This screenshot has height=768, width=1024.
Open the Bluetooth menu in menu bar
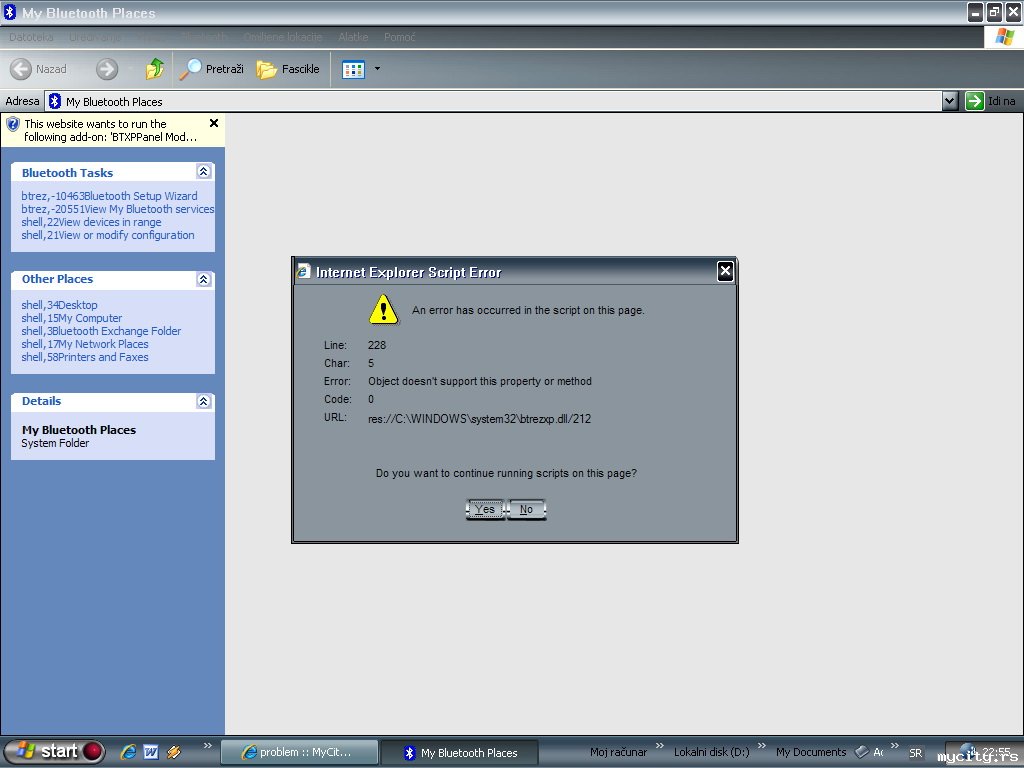tap(204, 37)
